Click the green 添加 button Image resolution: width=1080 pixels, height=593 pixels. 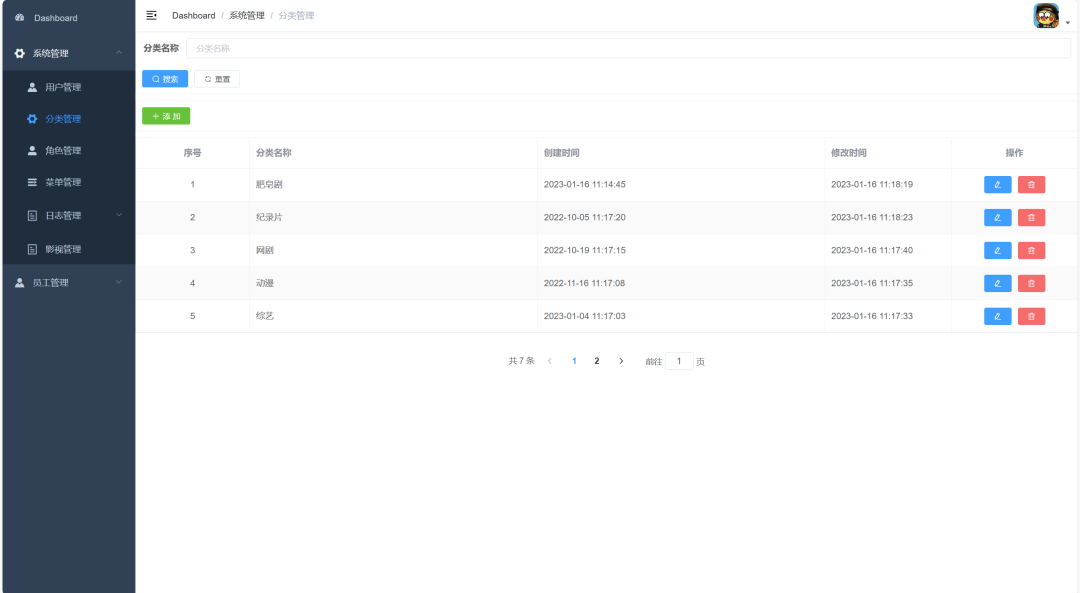point(166,116)
